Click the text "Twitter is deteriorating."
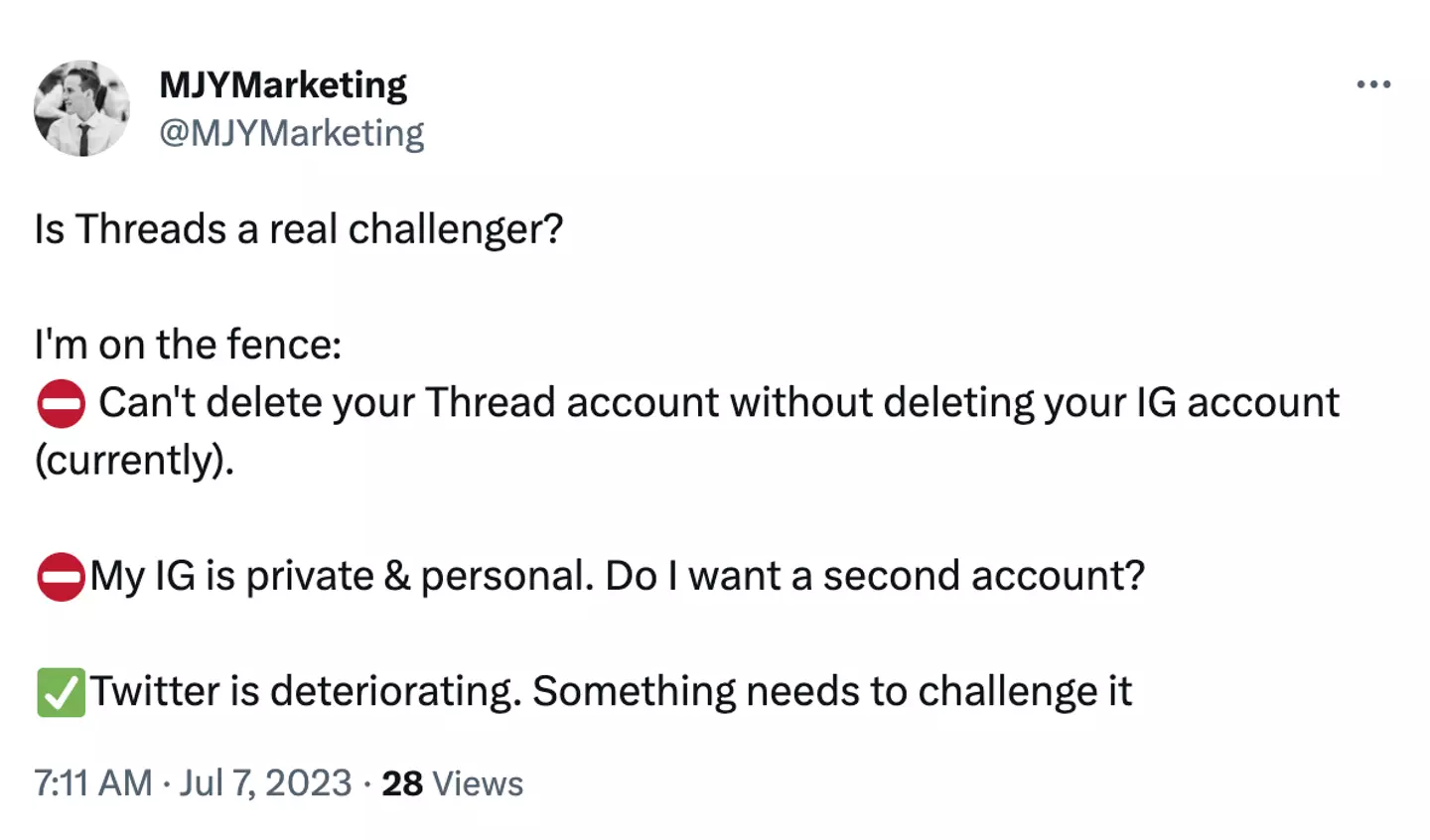Image resolution: width=1430 pixels, height=840 pixels. coord(306,691)
